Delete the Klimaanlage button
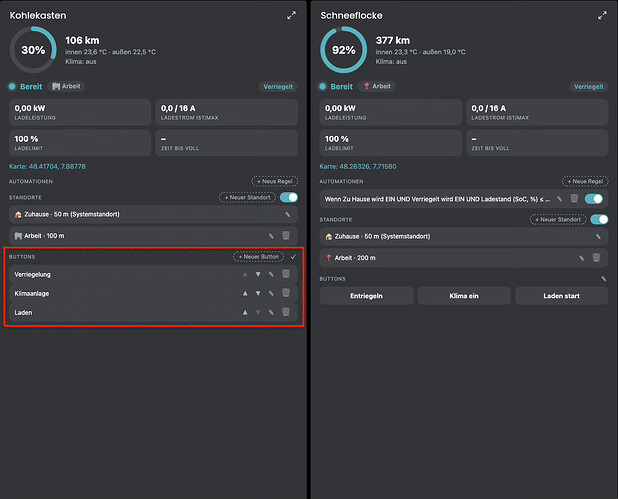 [286, 292]
